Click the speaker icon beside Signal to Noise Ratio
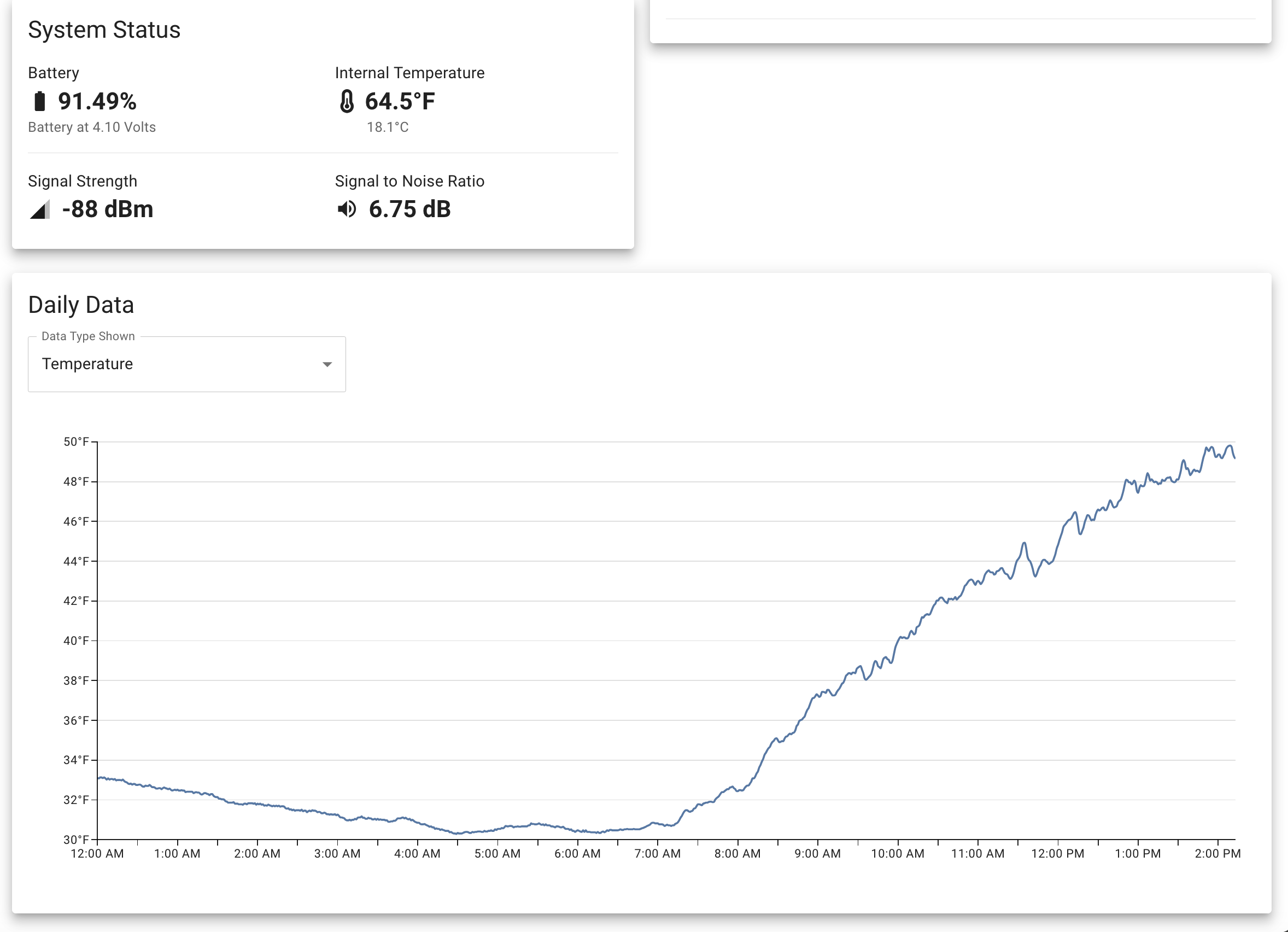The height and width of the screenshot is (932, 1288). 348,209
